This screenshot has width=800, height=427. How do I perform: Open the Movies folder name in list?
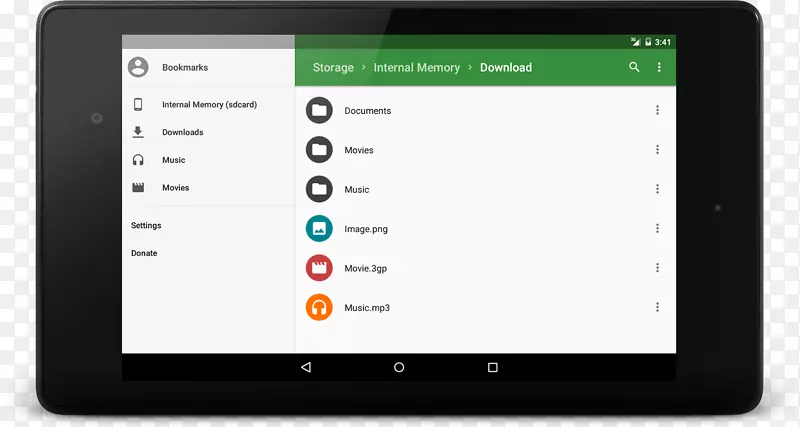pyautogui.click(x=359, y=150)
